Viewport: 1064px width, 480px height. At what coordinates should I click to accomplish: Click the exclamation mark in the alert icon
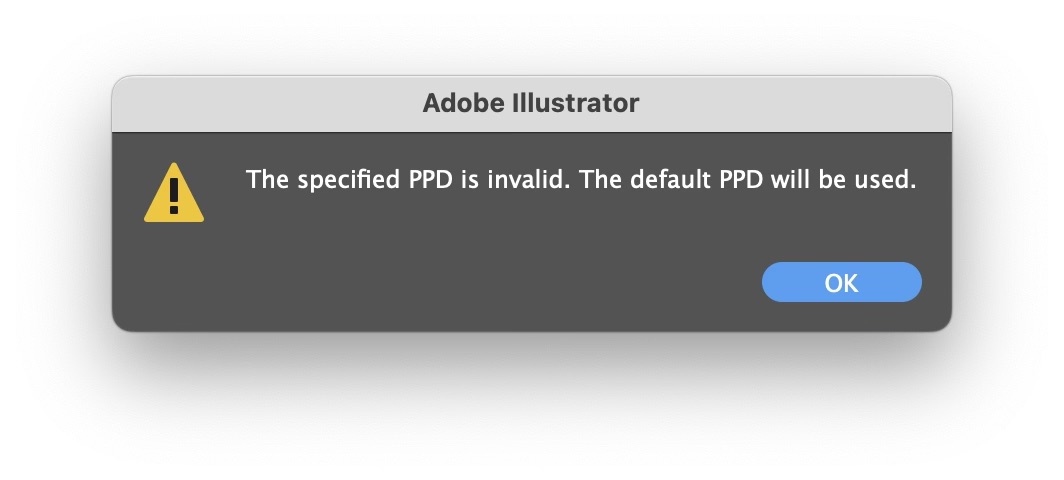click(x=174, y=195)
